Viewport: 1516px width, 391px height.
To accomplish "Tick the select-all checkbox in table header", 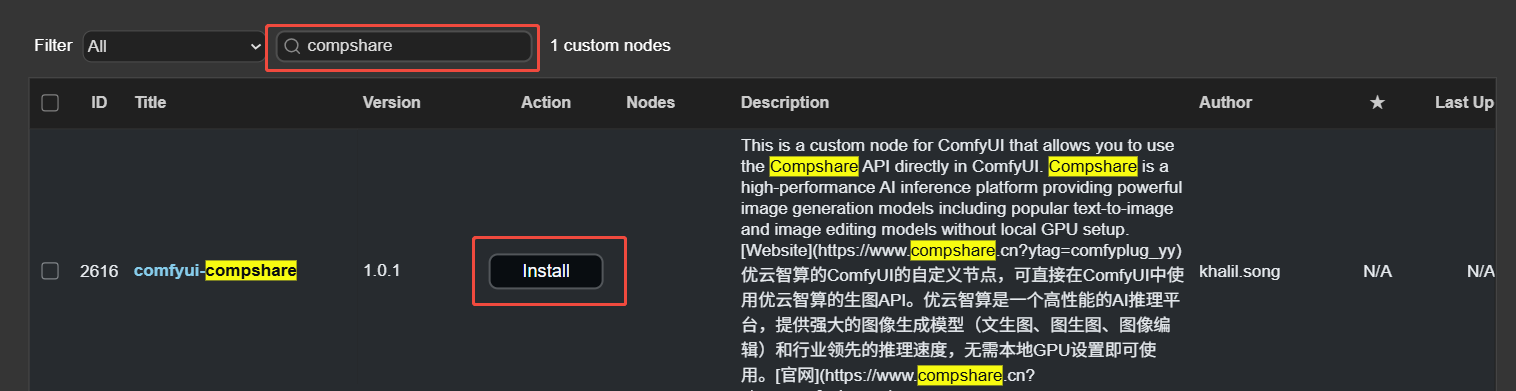I will click(50, 103).
